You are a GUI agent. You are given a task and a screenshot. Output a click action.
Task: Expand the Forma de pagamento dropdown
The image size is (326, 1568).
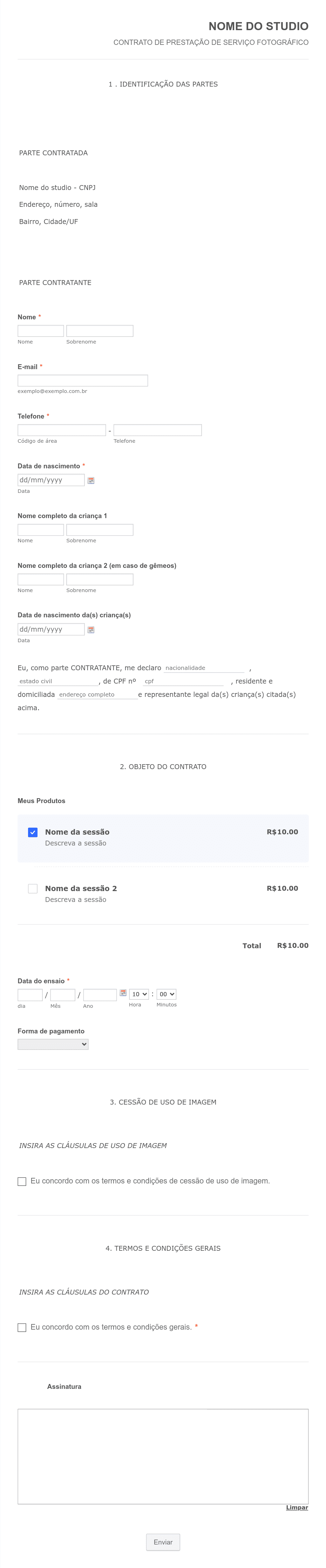(x=53, y=1044)
